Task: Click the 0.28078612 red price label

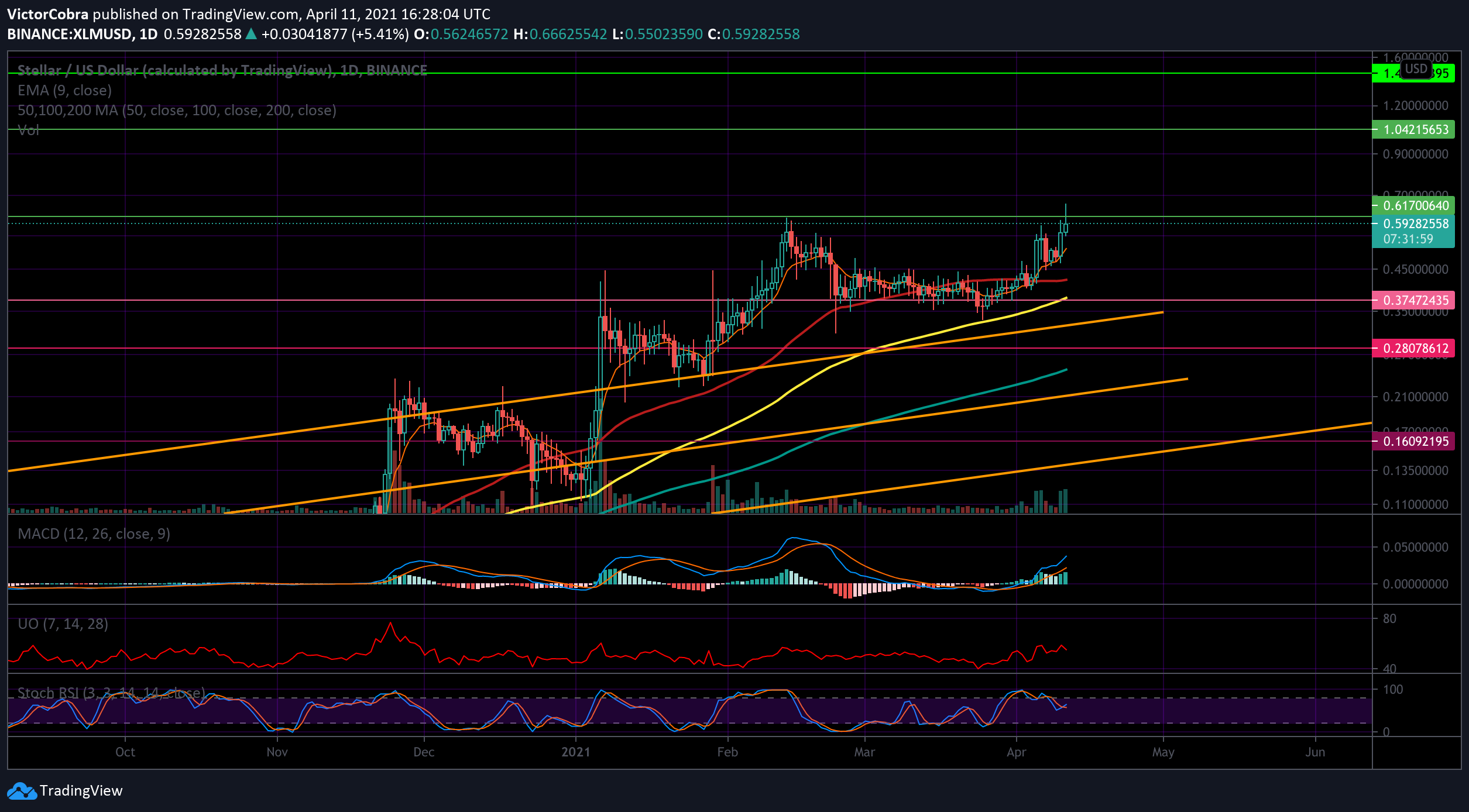Action: [1413, 348]
